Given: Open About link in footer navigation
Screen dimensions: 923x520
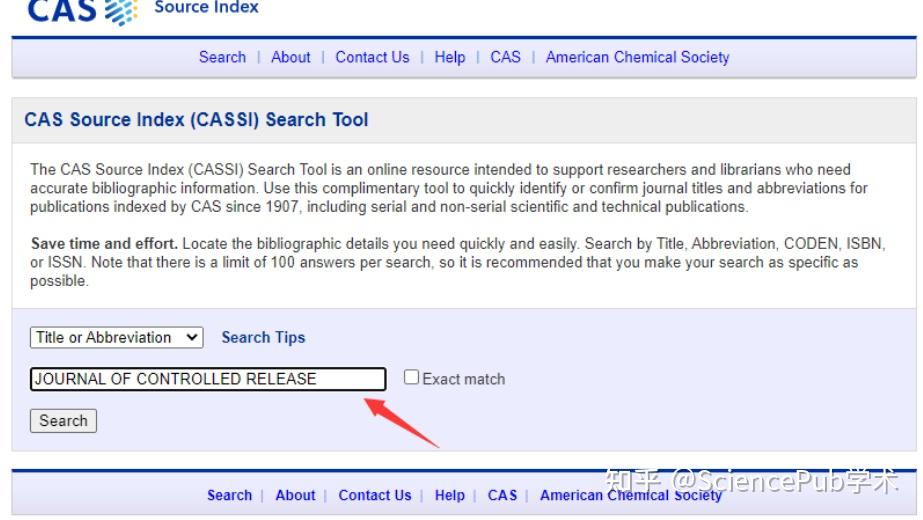Looking at the screenshot, I should [296, 495].
